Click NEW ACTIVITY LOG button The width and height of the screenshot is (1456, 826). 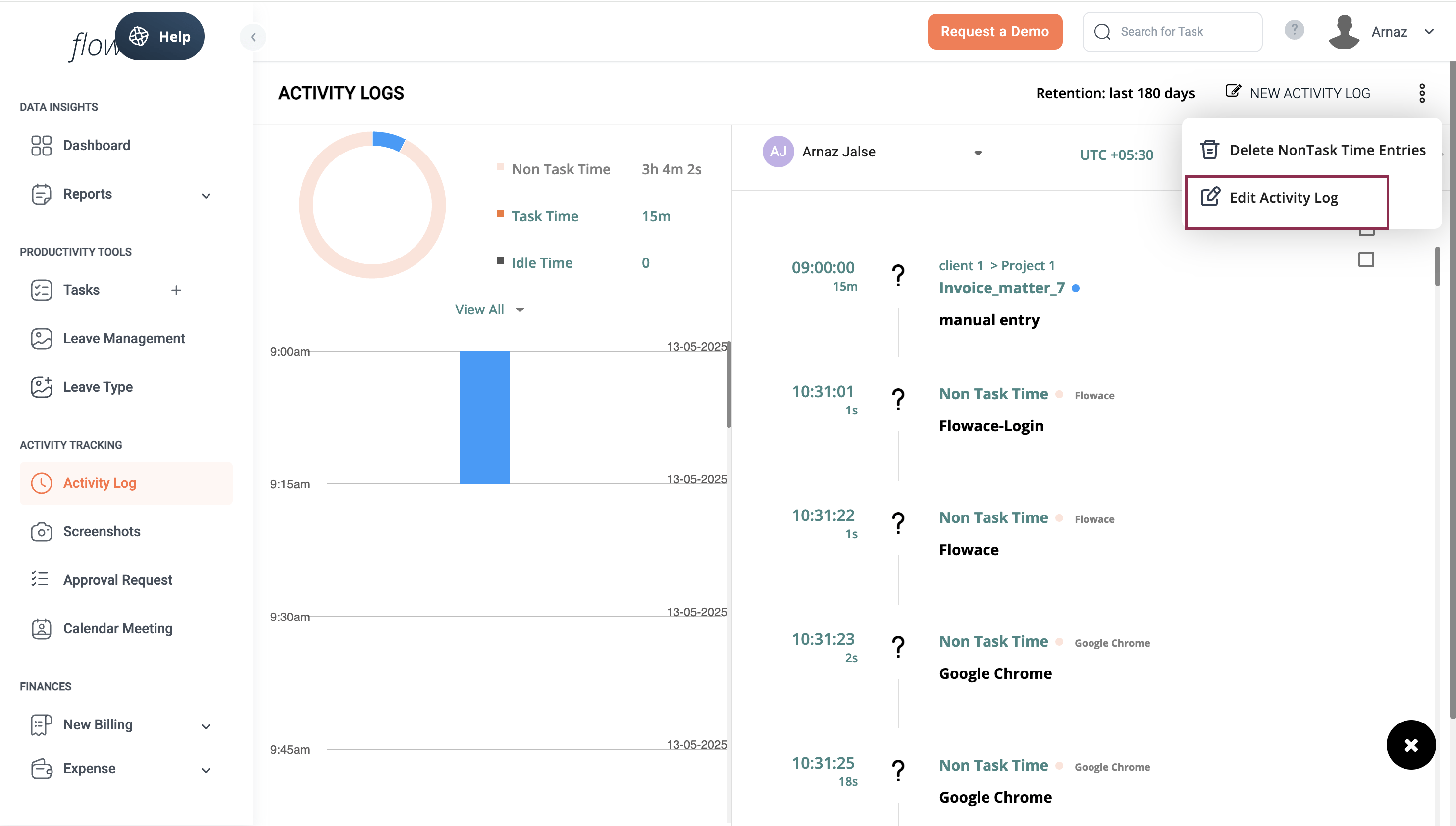1298,93
